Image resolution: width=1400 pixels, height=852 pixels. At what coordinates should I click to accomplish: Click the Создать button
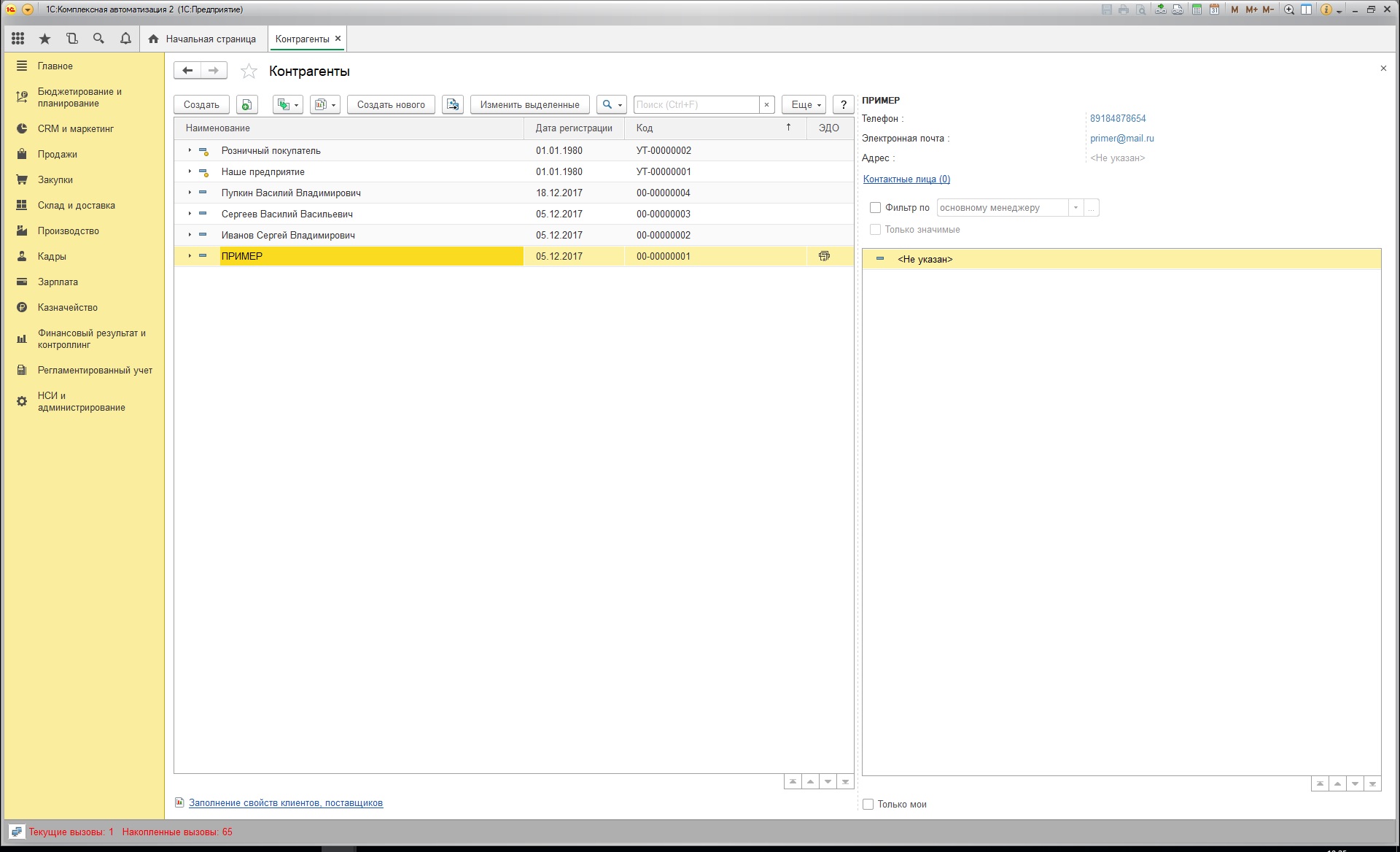coord(201,104)
